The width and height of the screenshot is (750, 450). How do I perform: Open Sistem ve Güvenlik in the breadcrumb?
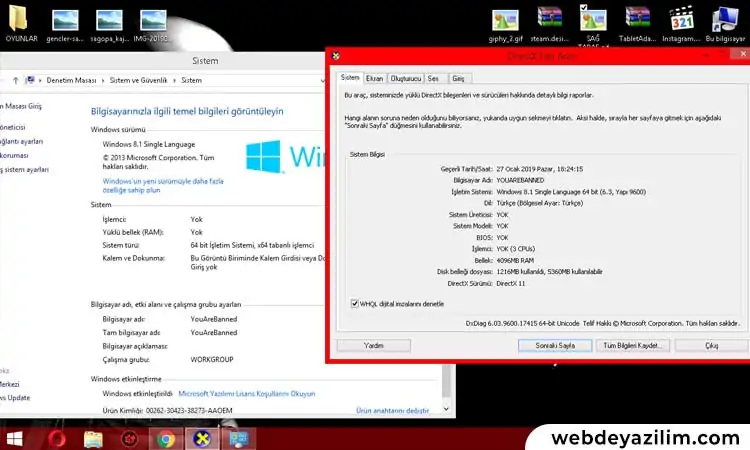(138, 80)
